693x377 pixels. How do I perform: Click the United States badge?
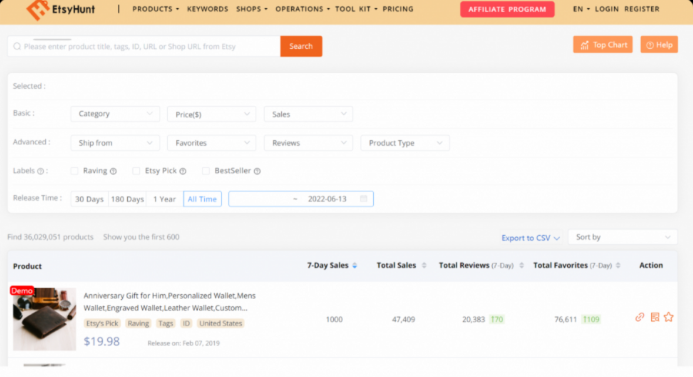(x=221, y=324)
